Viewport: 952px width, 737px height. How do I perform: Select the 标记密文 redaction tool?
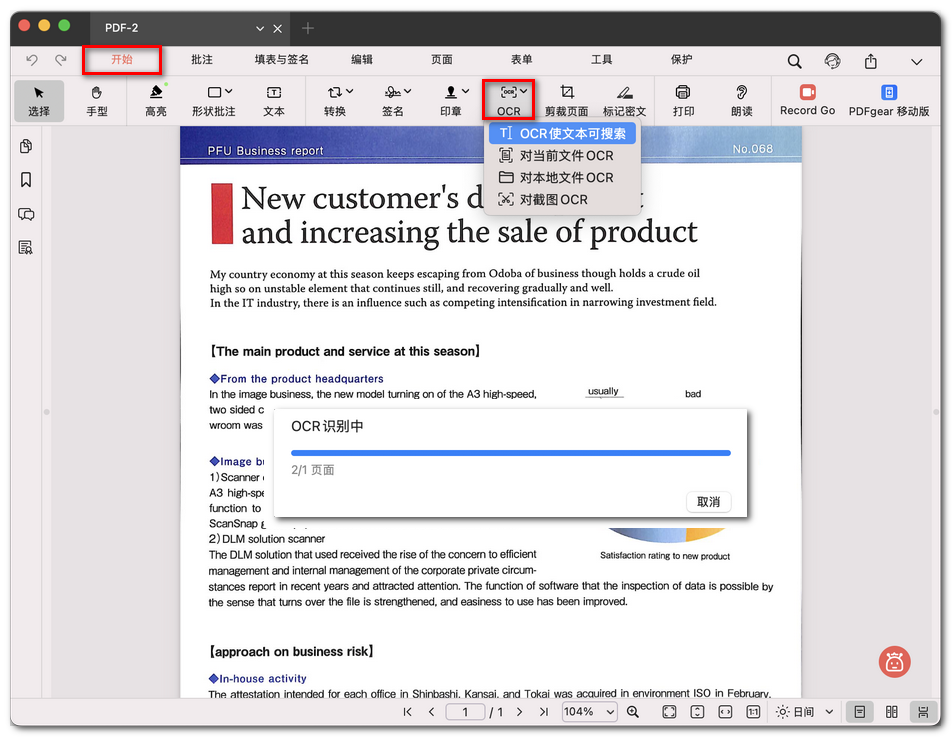tap(624, 100)
